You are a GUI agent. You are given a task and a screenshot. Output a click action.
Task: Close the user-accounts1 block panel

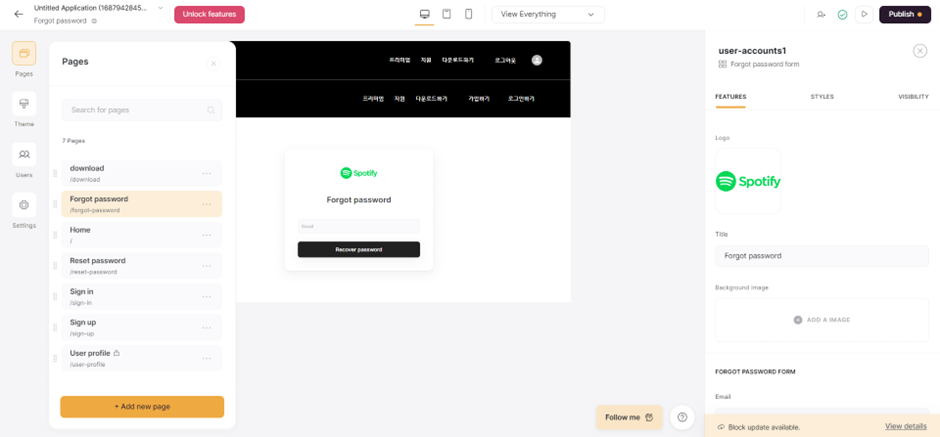coord(920,51)
